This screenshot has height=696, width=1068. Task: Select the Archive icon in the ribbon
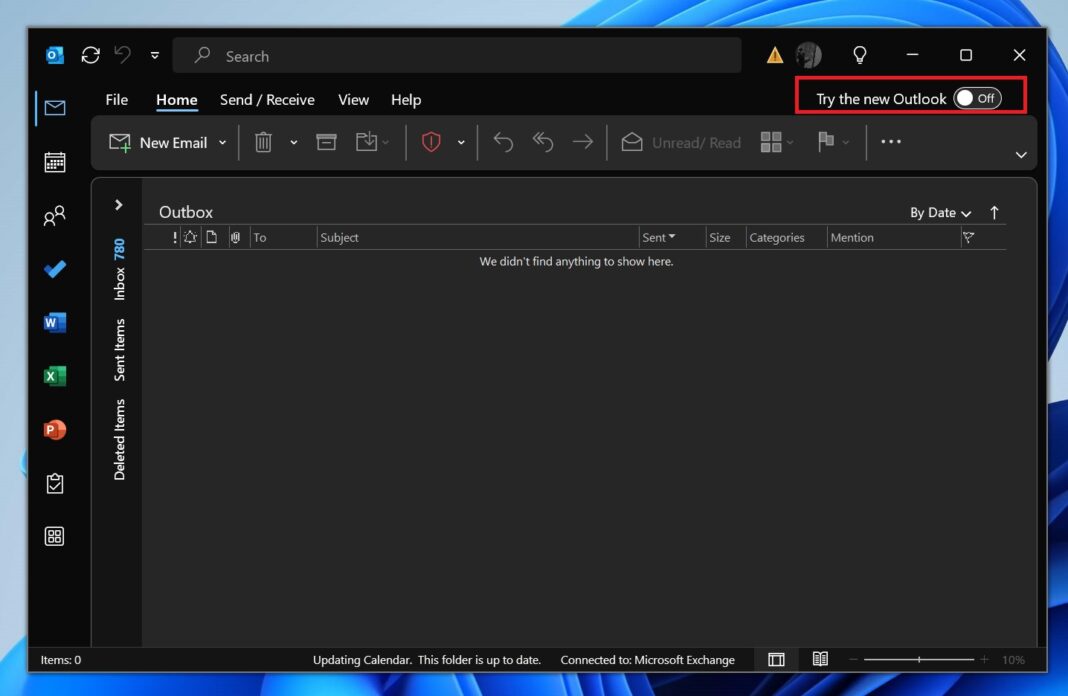coord(326,142)
